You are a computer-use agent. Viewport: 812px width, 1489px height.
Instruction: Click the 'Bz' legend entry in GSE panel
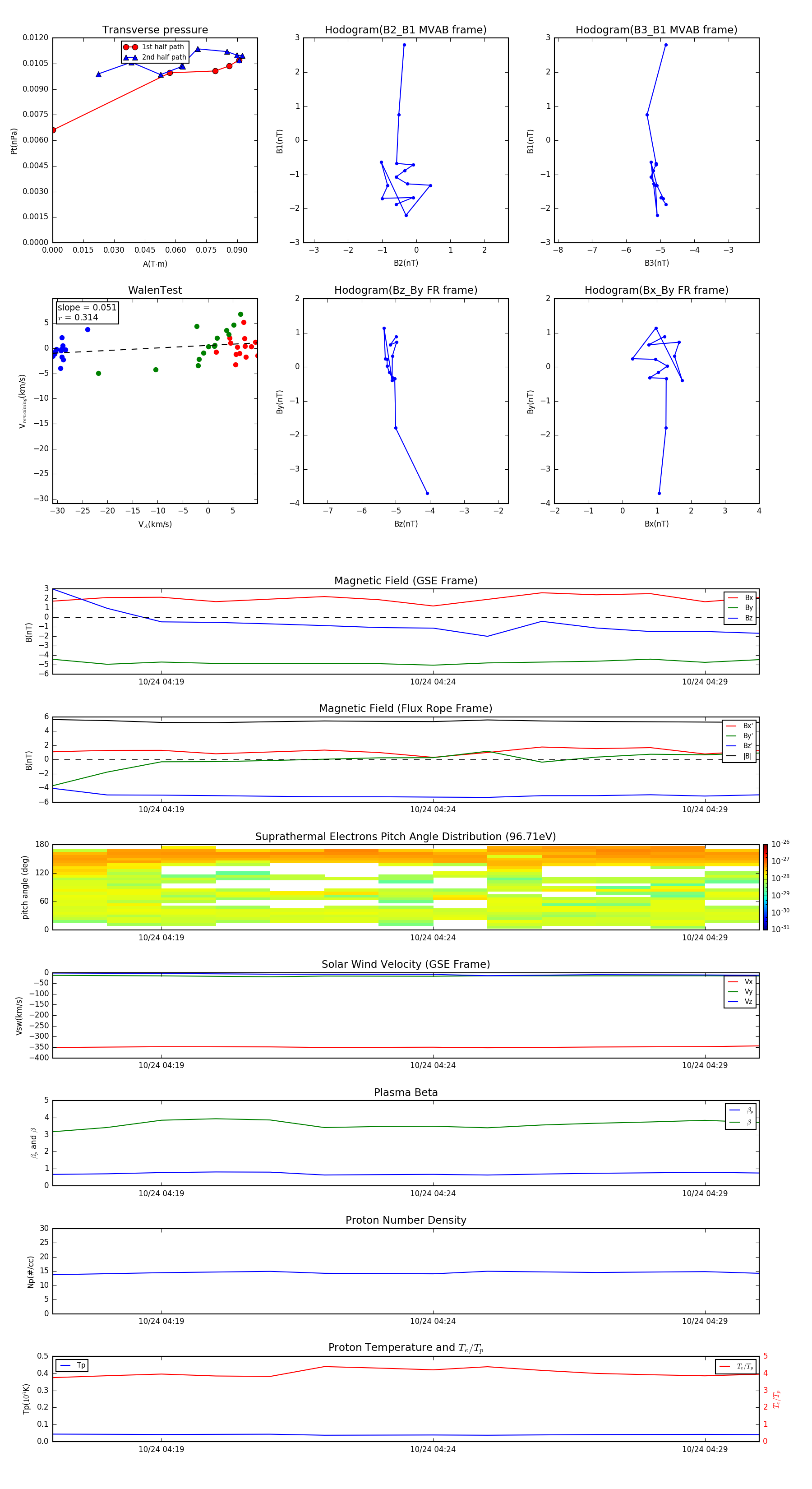pos(741,618)
